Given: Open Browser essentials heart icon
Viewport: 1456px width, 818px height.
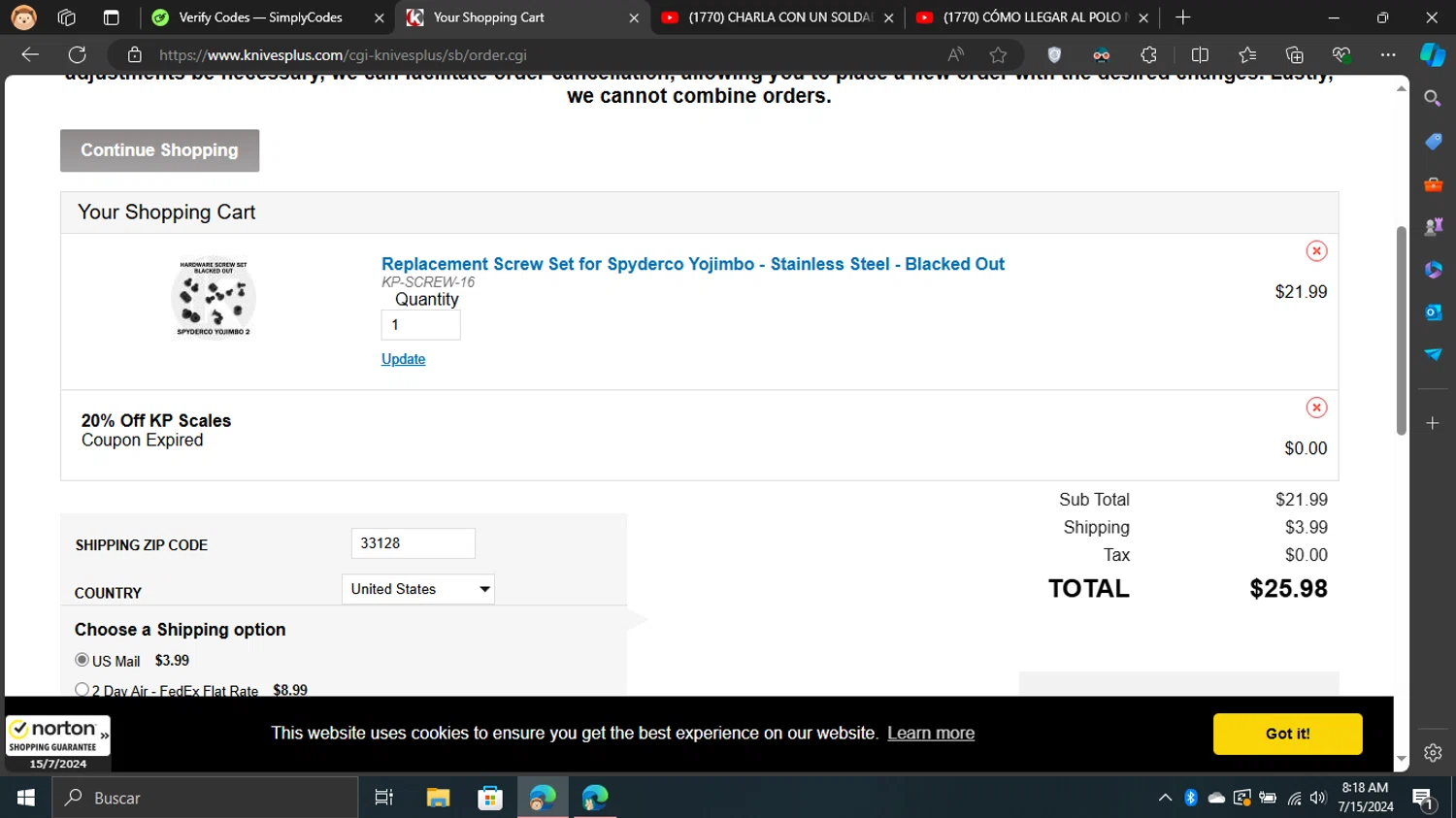Looking at the screenshot, I should pos(1341,55).
